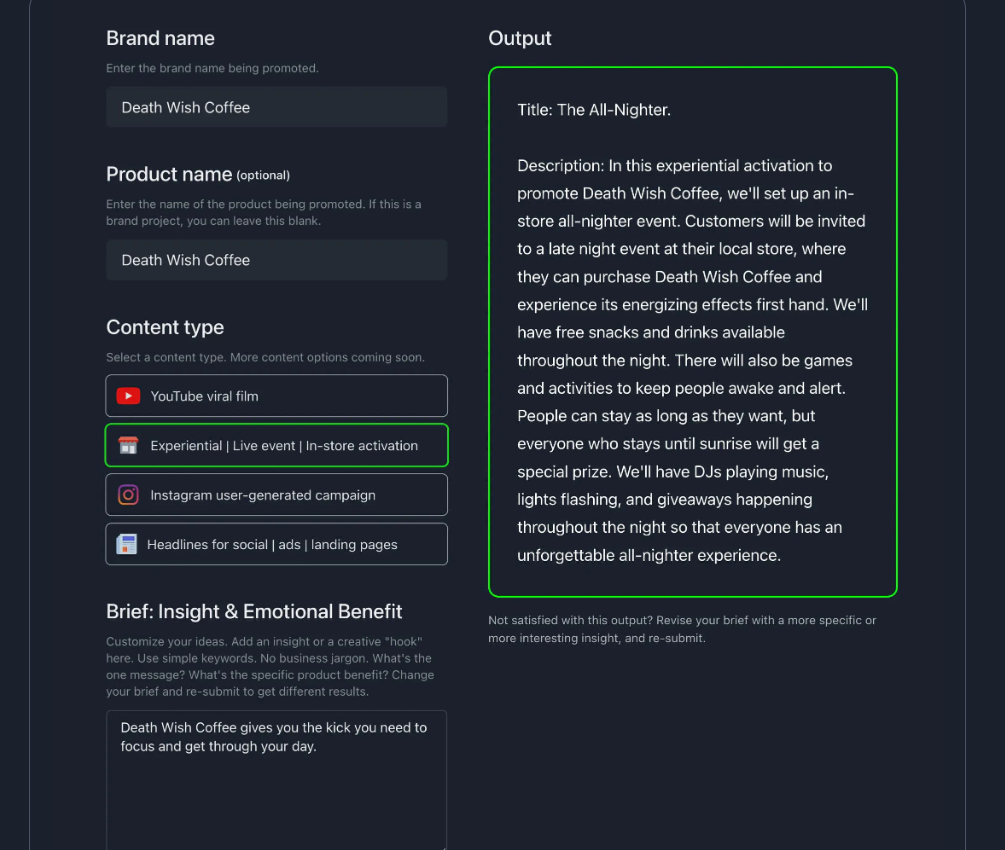
Task: Click the 'Product name (optional)' heading
Action: [198, 174]
